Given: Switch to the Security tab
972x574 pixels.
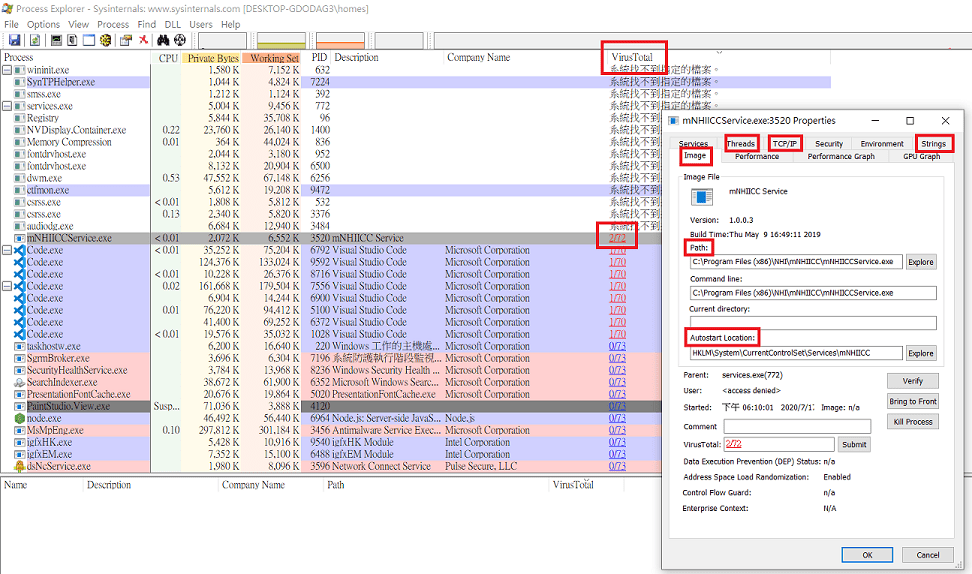Looking at the screenshot, I should point(829,143).
